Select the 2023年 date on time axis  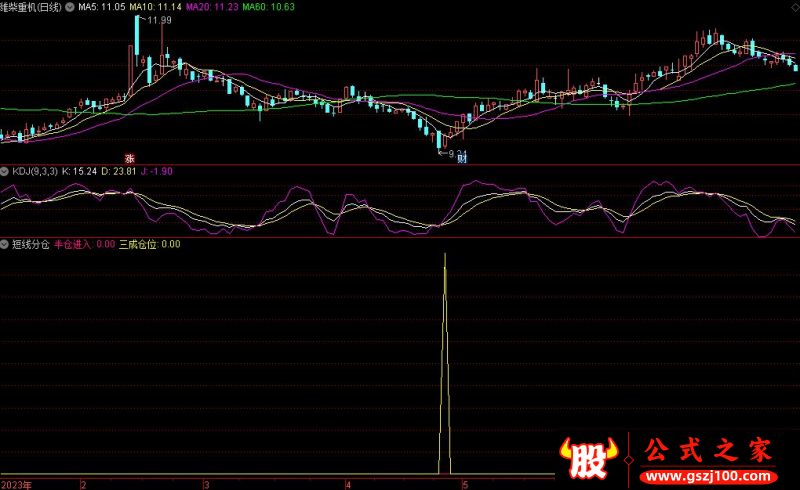[x=16, y=483]
